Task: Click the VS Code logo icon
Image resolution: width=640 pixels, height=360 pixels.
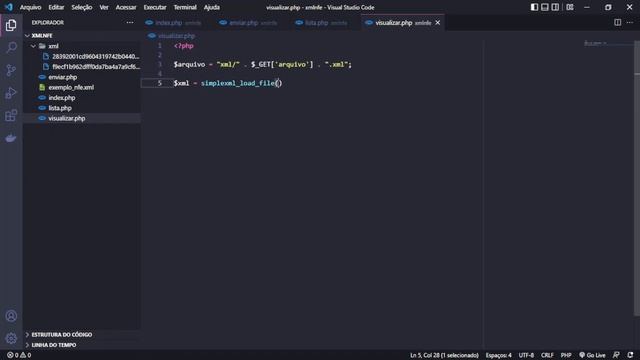Action: point(9,7)
